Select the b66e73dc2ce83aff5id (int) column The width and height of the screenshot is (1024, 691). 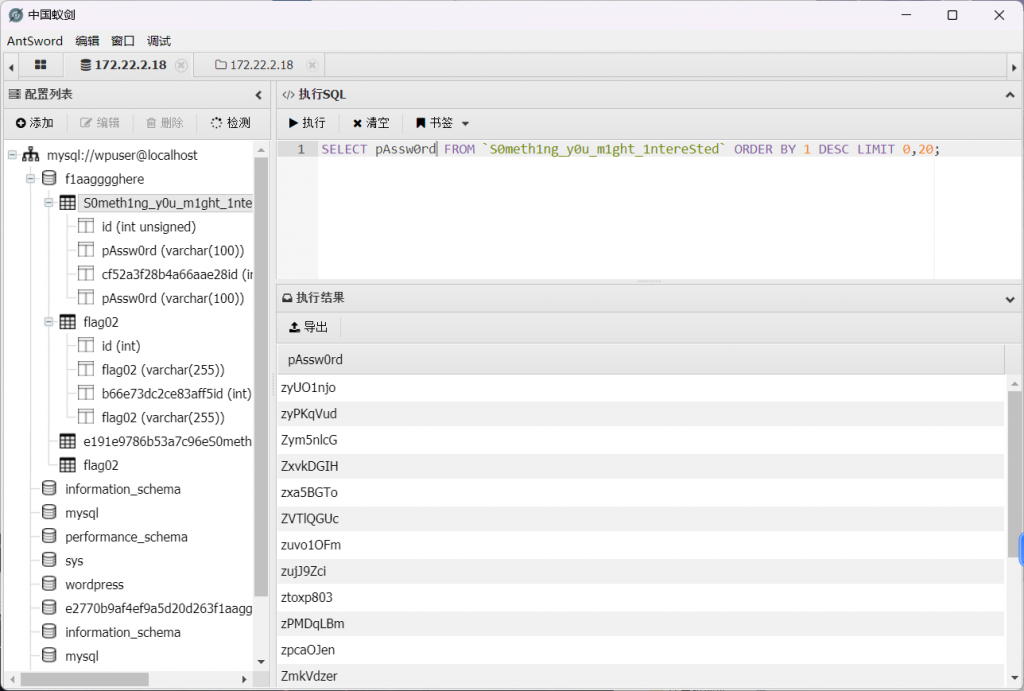176,393
